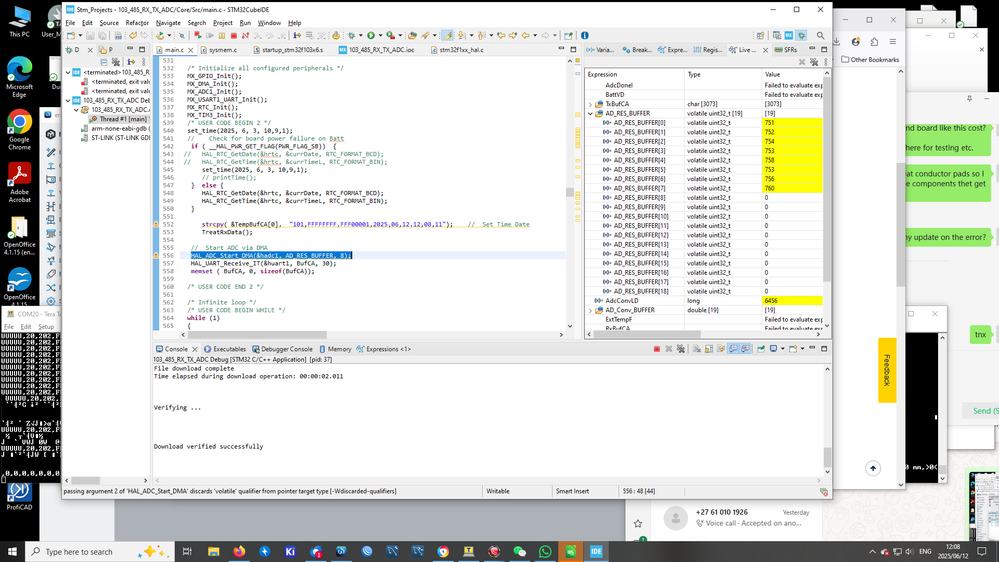Toggle Show Console When Standard Out Changes
Image resolution: width=999 pixels, height=562 pixels.
point(735,349)
